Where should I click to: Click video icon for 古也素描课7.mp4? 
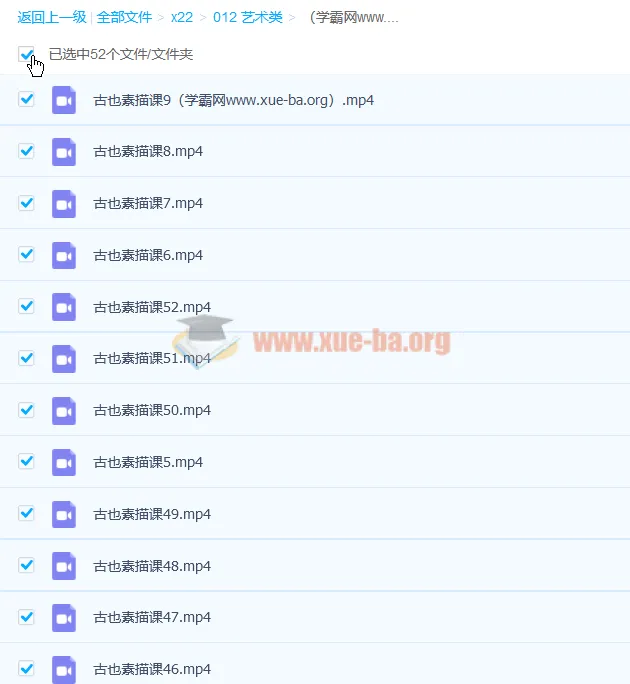point(64,203)
